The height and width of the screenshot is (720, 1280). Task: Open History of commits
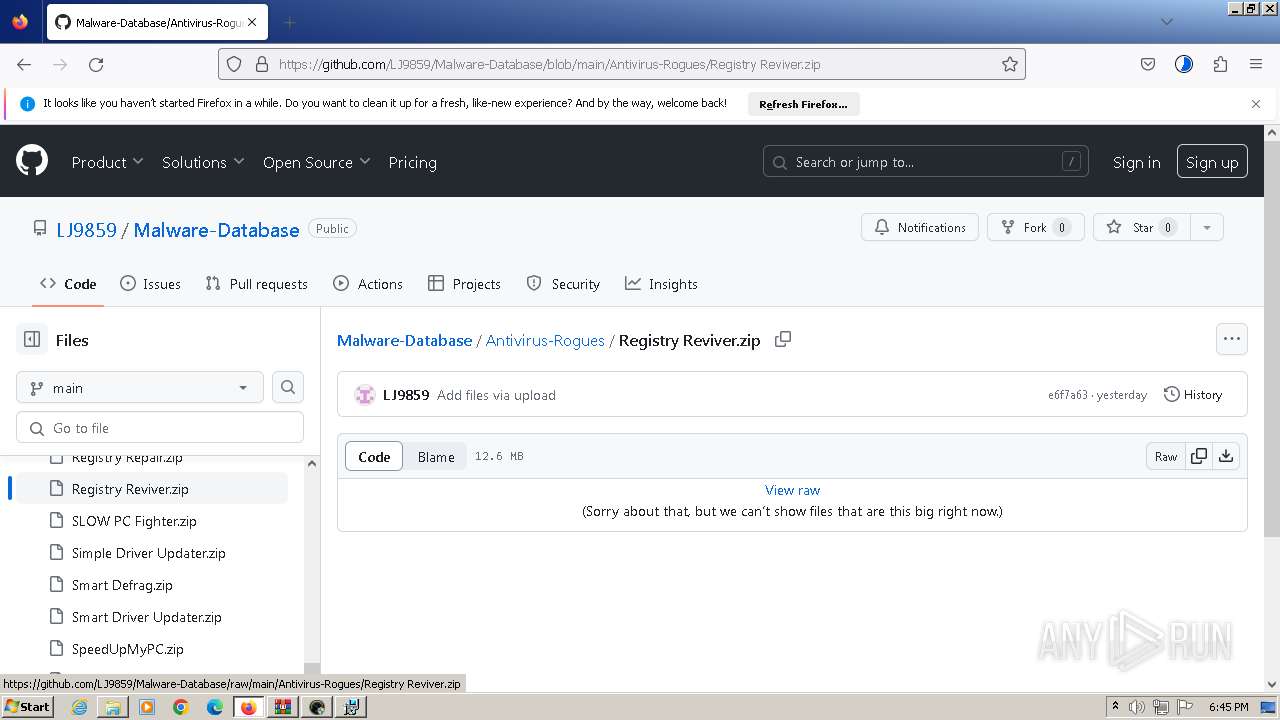point(1193,394)
